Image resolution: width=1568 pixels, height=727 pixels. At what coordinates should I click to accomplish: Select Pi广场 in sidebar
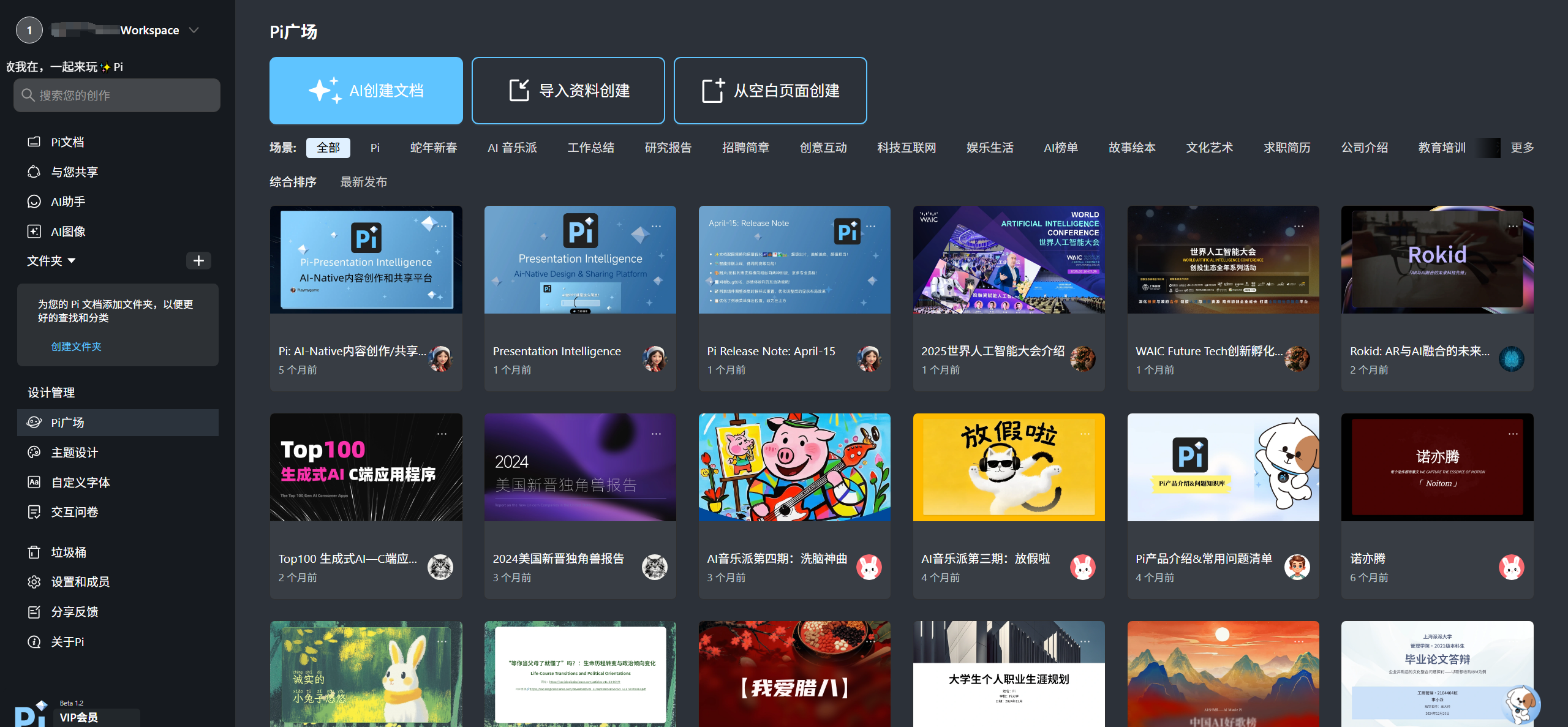tap(117, 423)
